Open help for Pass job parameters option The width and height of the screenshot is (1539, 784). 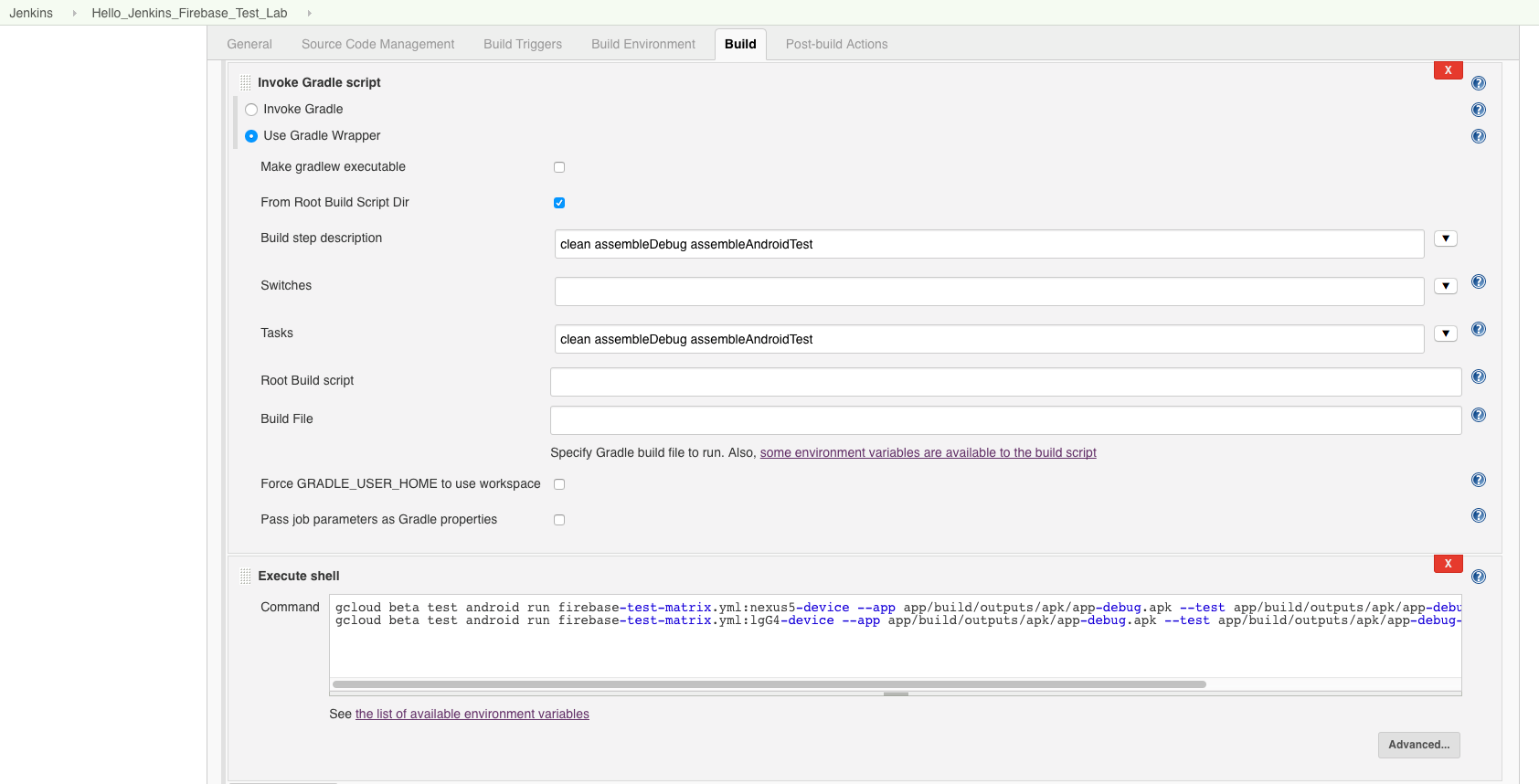[x=1479, y=515]
